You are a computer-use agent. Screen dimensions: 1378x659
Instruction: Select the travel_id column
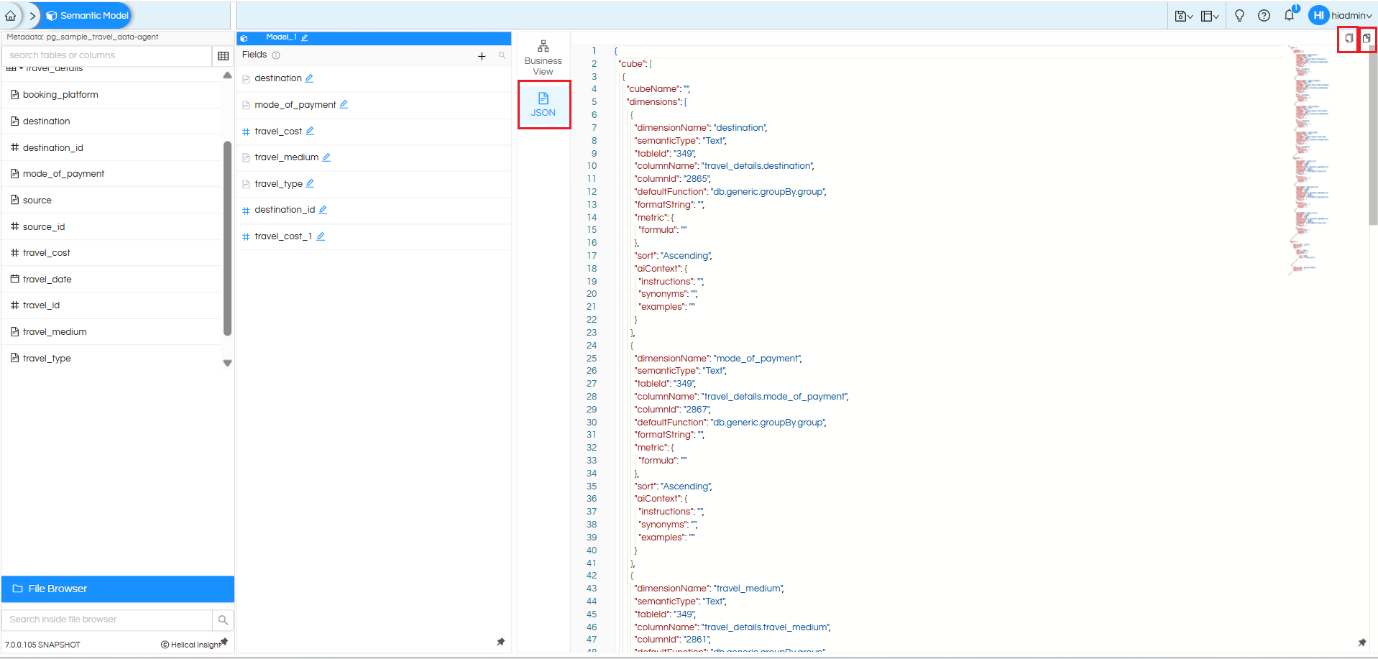[41, 305]
